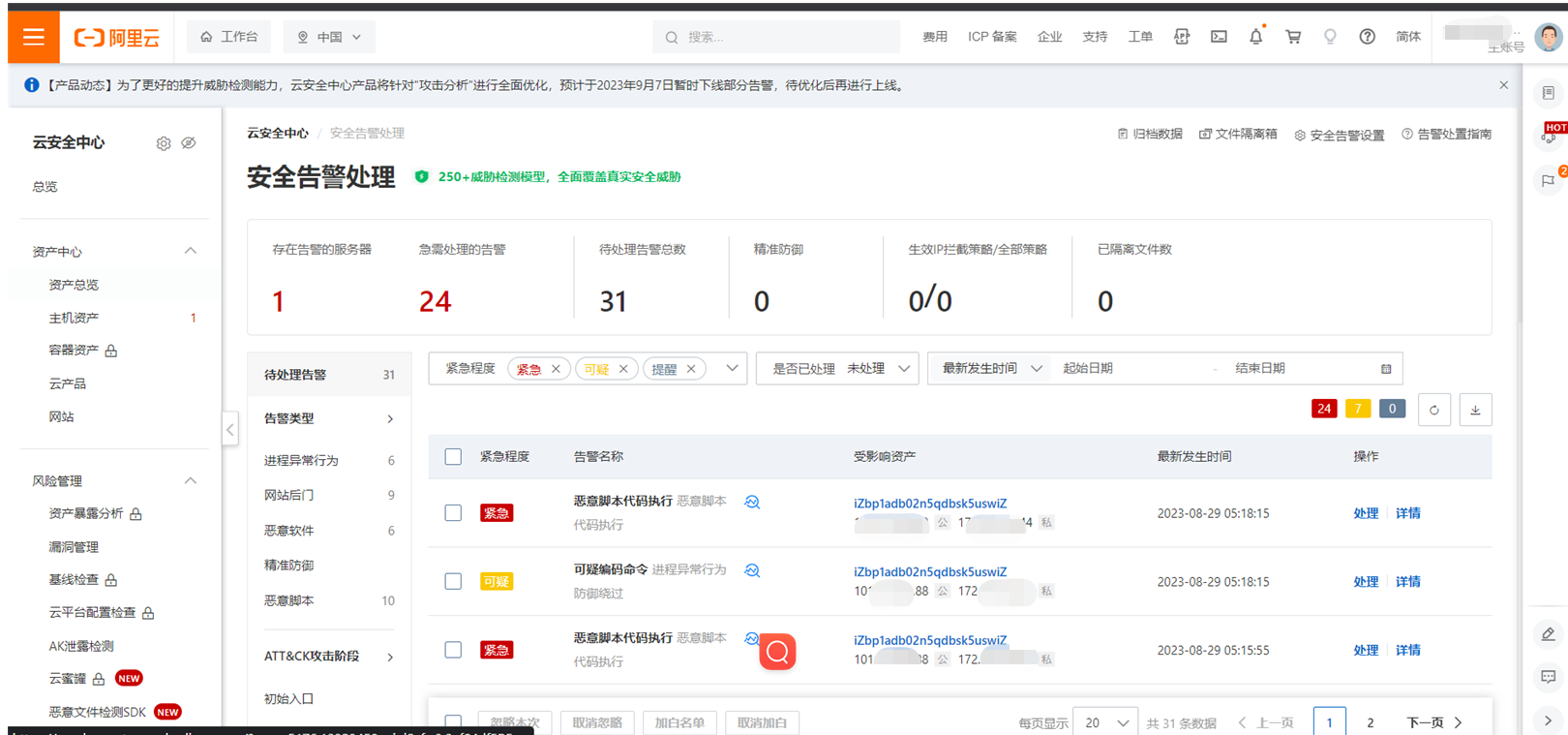Open 工作台 in top navigation

pos(229,37)
